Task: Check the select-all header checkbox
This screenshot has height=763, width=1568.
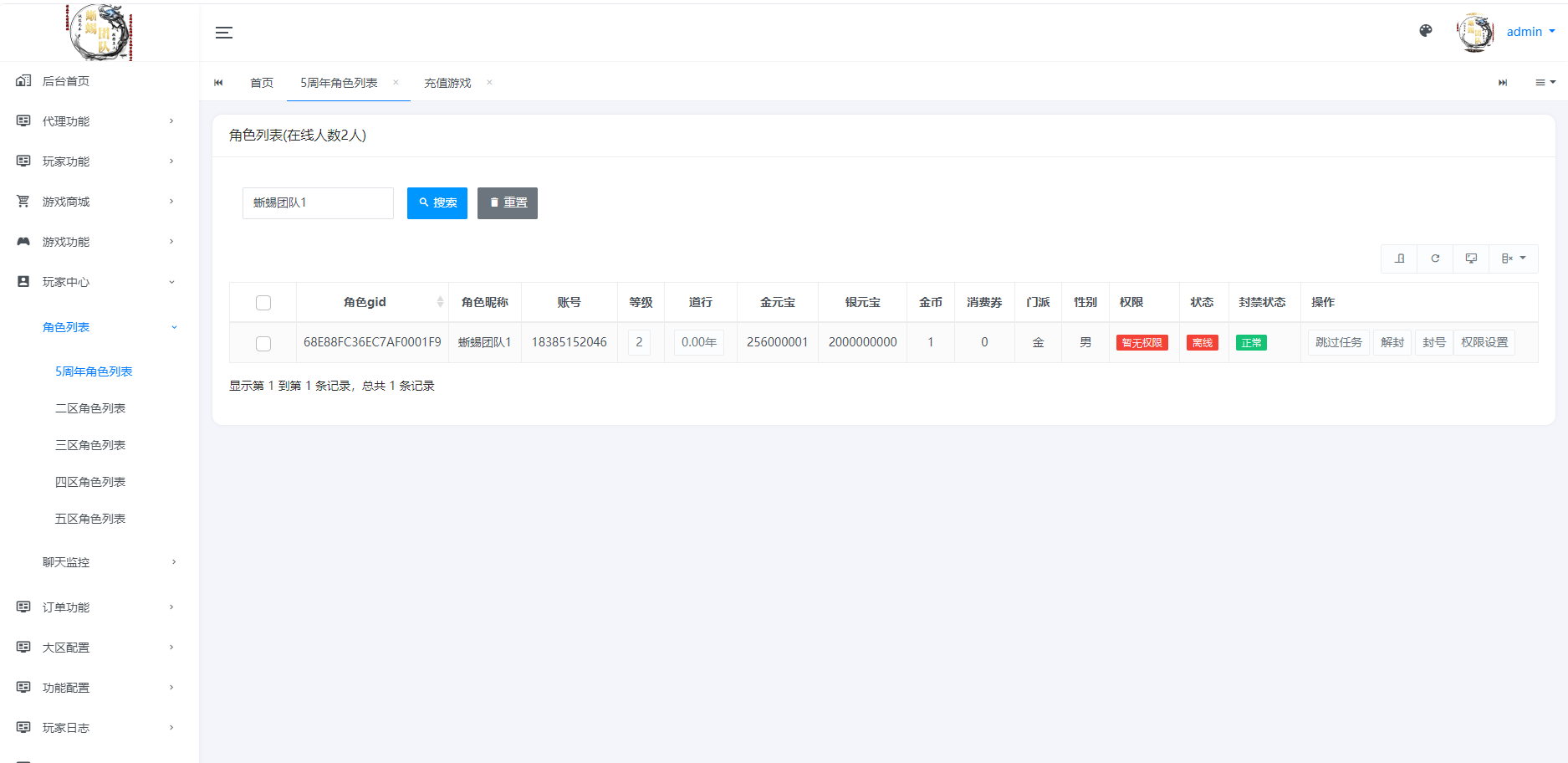Action: [x=263, y=303]
